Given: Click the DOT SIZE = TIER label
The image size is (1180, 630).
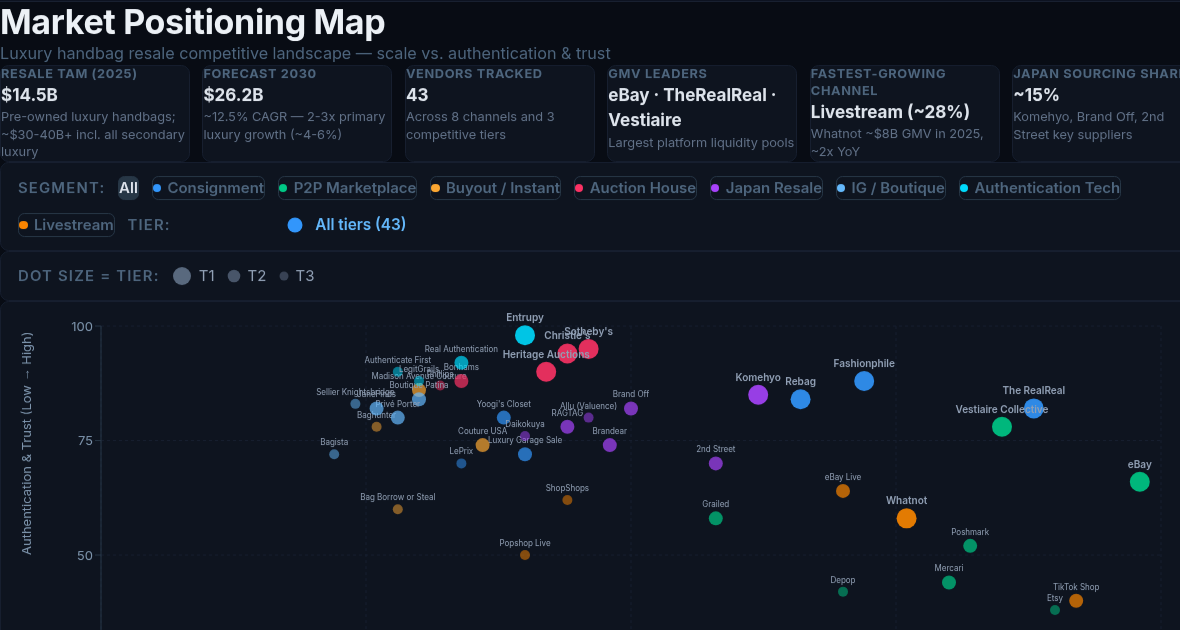Looking at the screenshot, I should pos(89,276).
